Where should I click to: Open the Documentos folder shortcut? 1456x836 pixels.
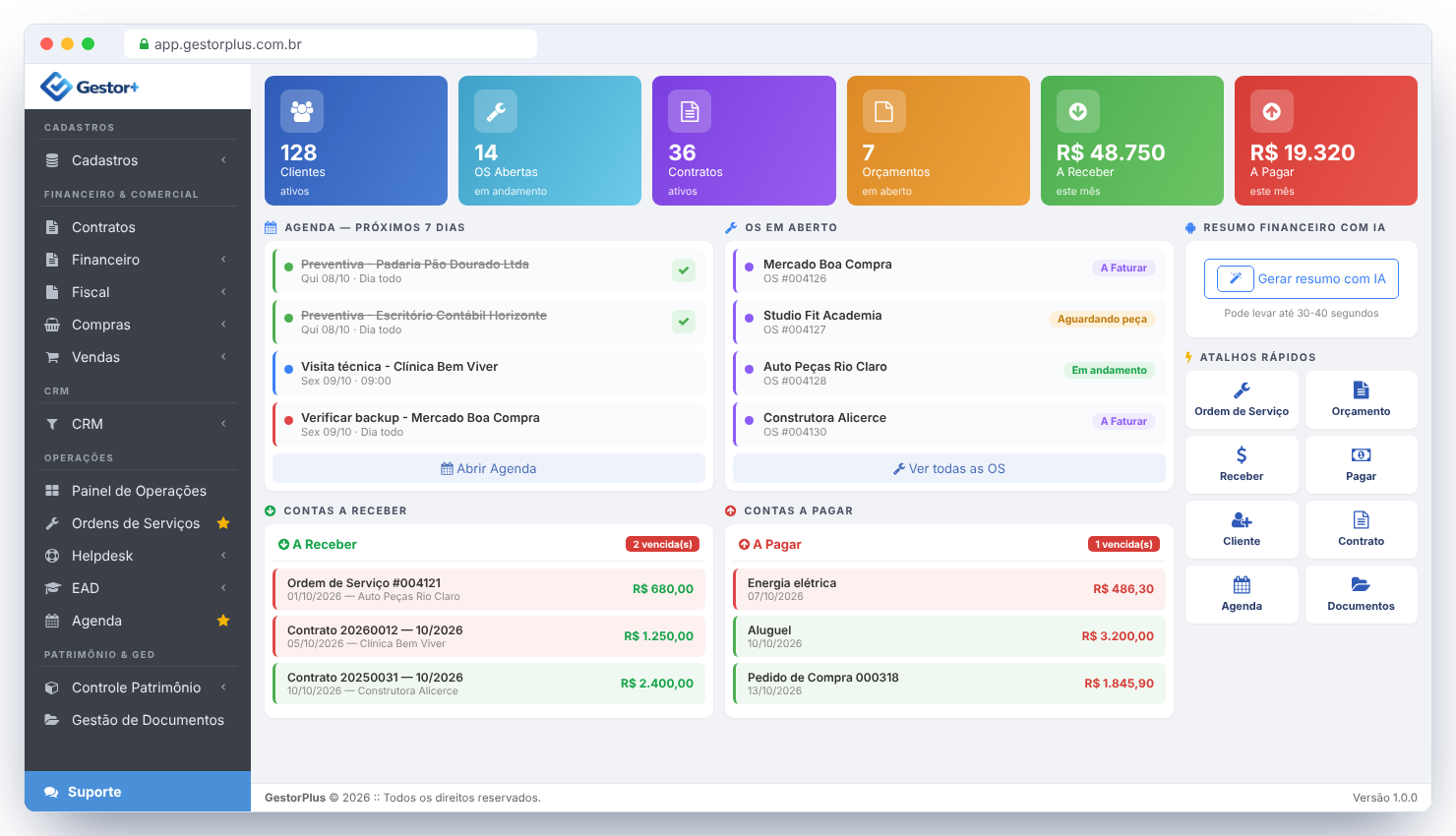point(1361,594)
